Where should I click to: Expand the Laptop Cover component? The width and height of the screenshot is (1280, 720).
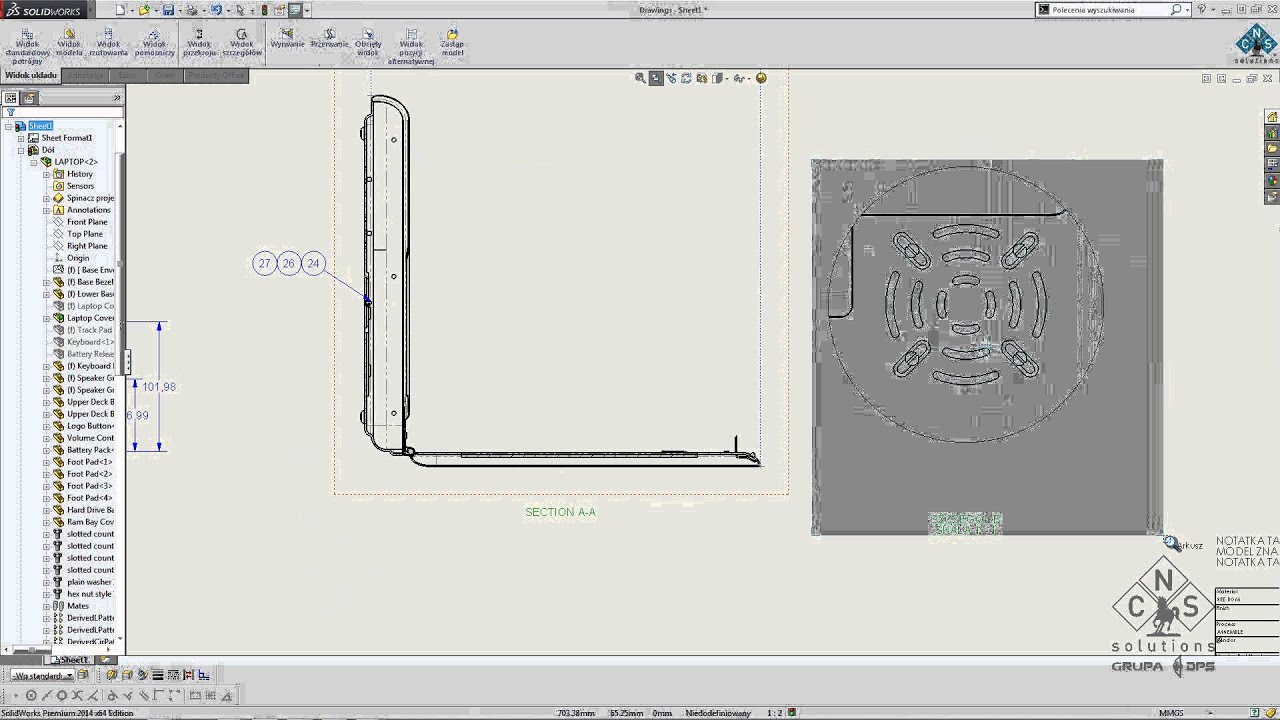46,318
